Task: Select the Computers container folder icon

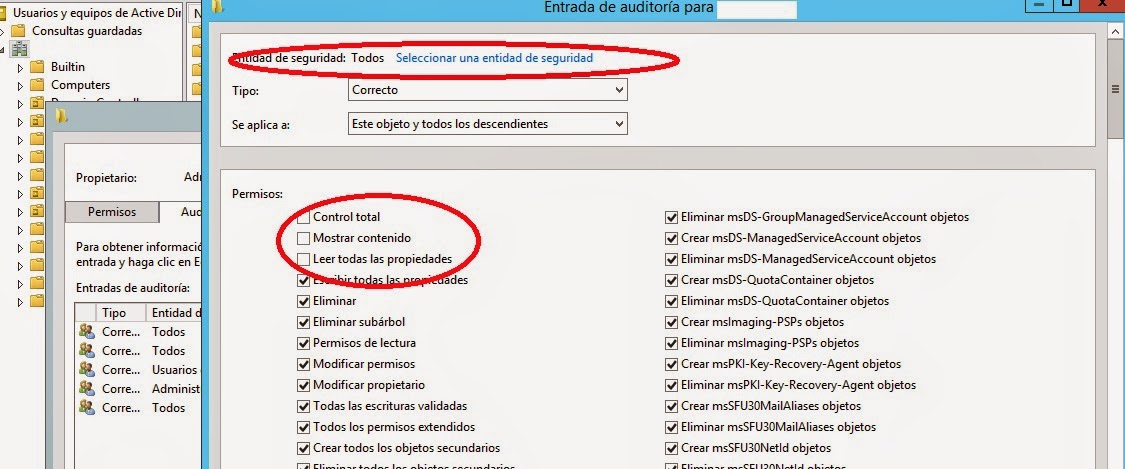Action: (x=37, y=85)
